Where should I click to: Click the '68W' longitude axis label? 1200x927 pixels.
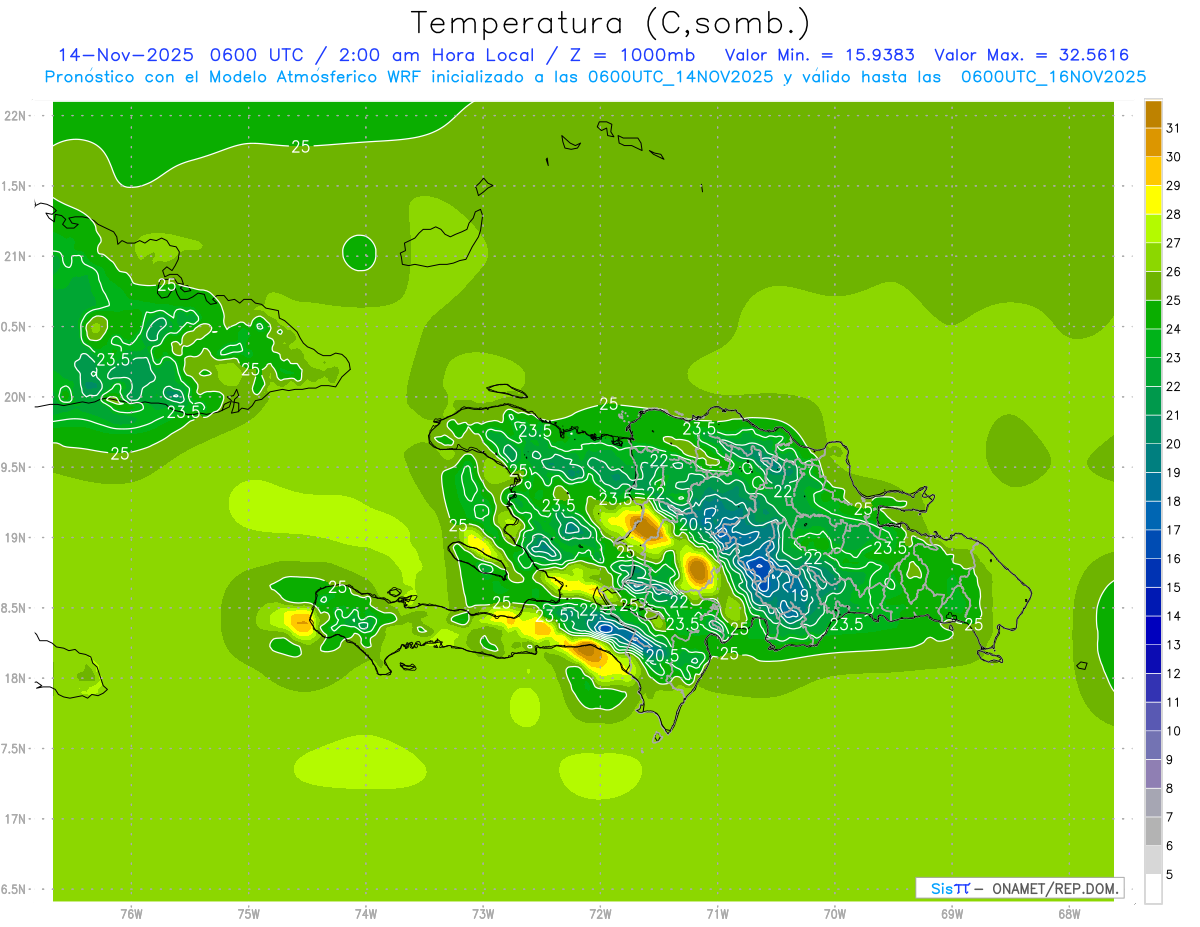click(x=1069, y=914)
